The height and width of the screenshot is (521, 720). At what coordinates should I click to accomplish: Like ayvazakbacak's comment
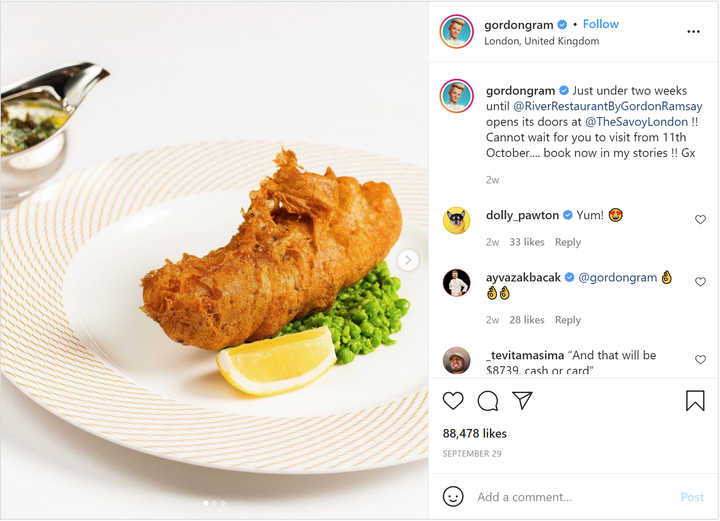(x=700, y=283)
